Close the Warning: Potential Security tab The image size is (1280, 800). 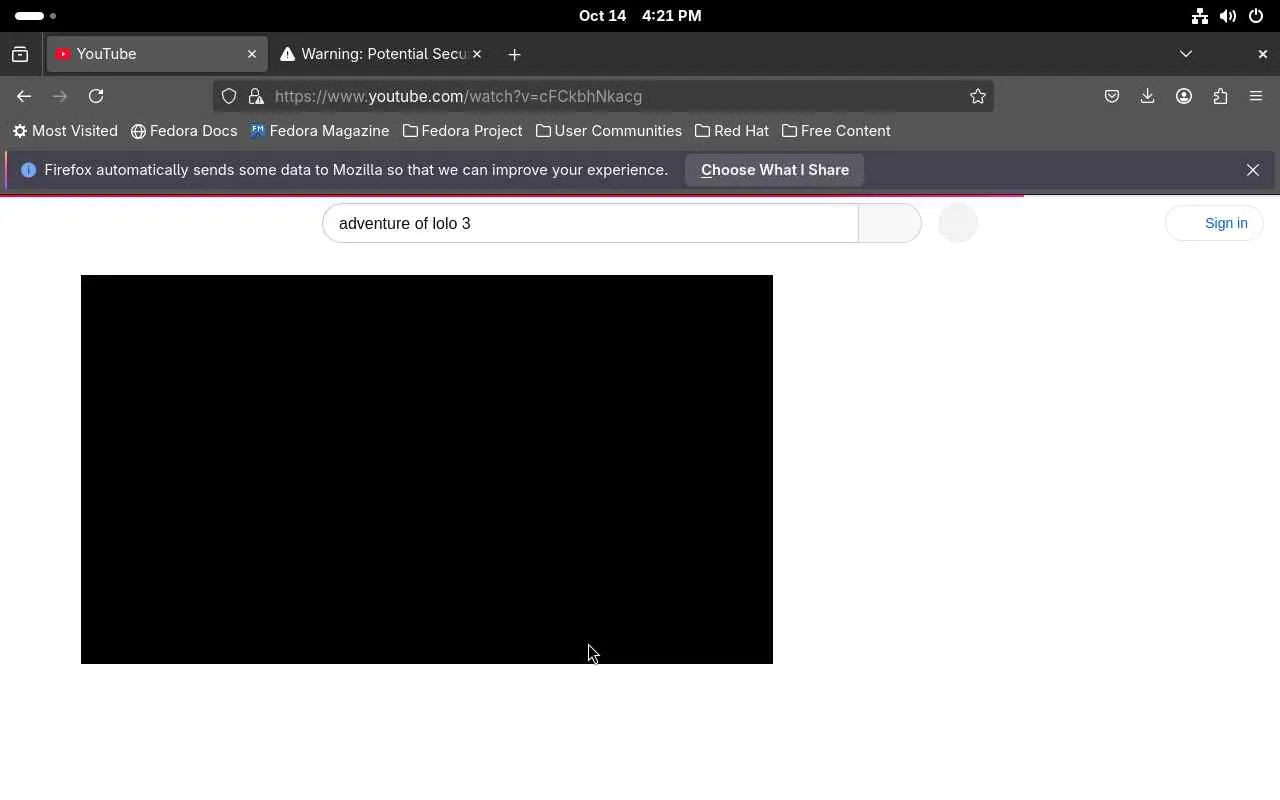[477, 54]
